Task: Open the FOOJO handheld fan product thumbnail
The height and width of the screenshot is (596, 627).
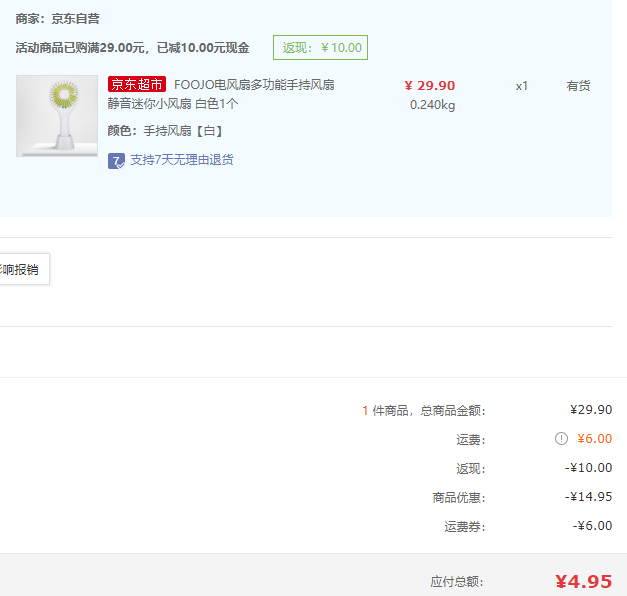Action: tap(57, 116)
